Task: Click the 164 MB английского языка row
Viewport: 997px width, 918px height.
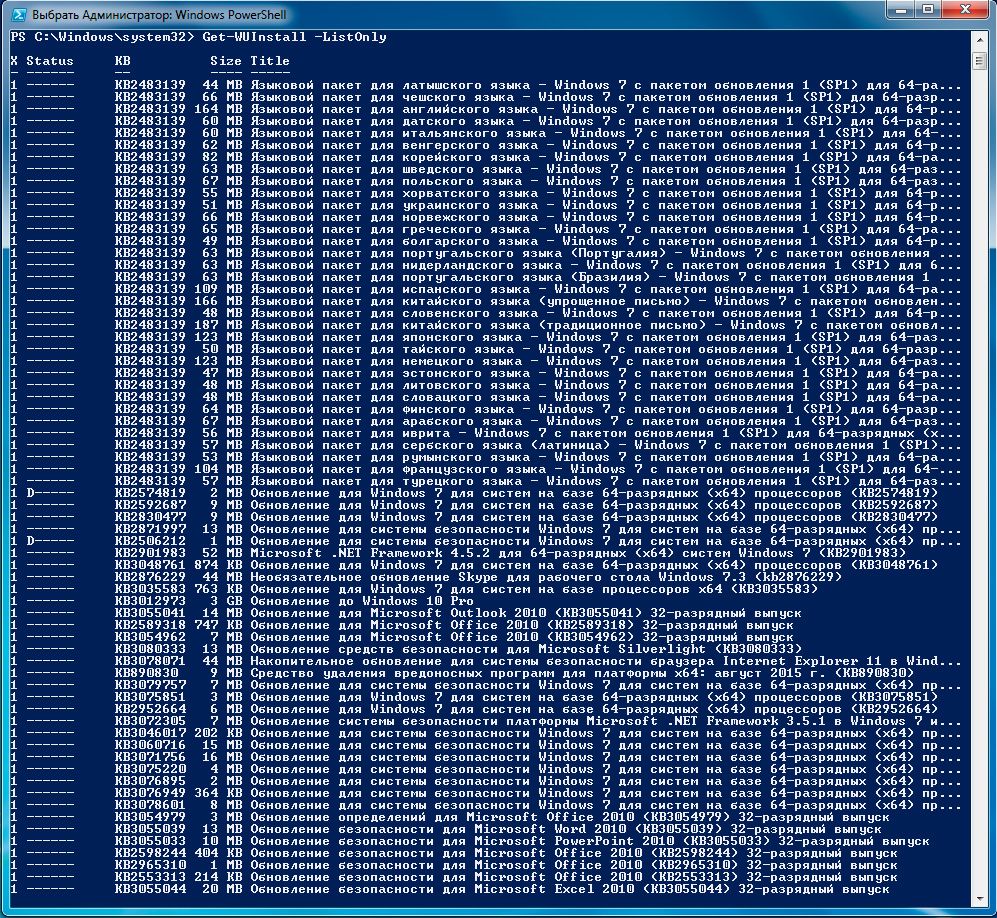Action: (485, 109)
